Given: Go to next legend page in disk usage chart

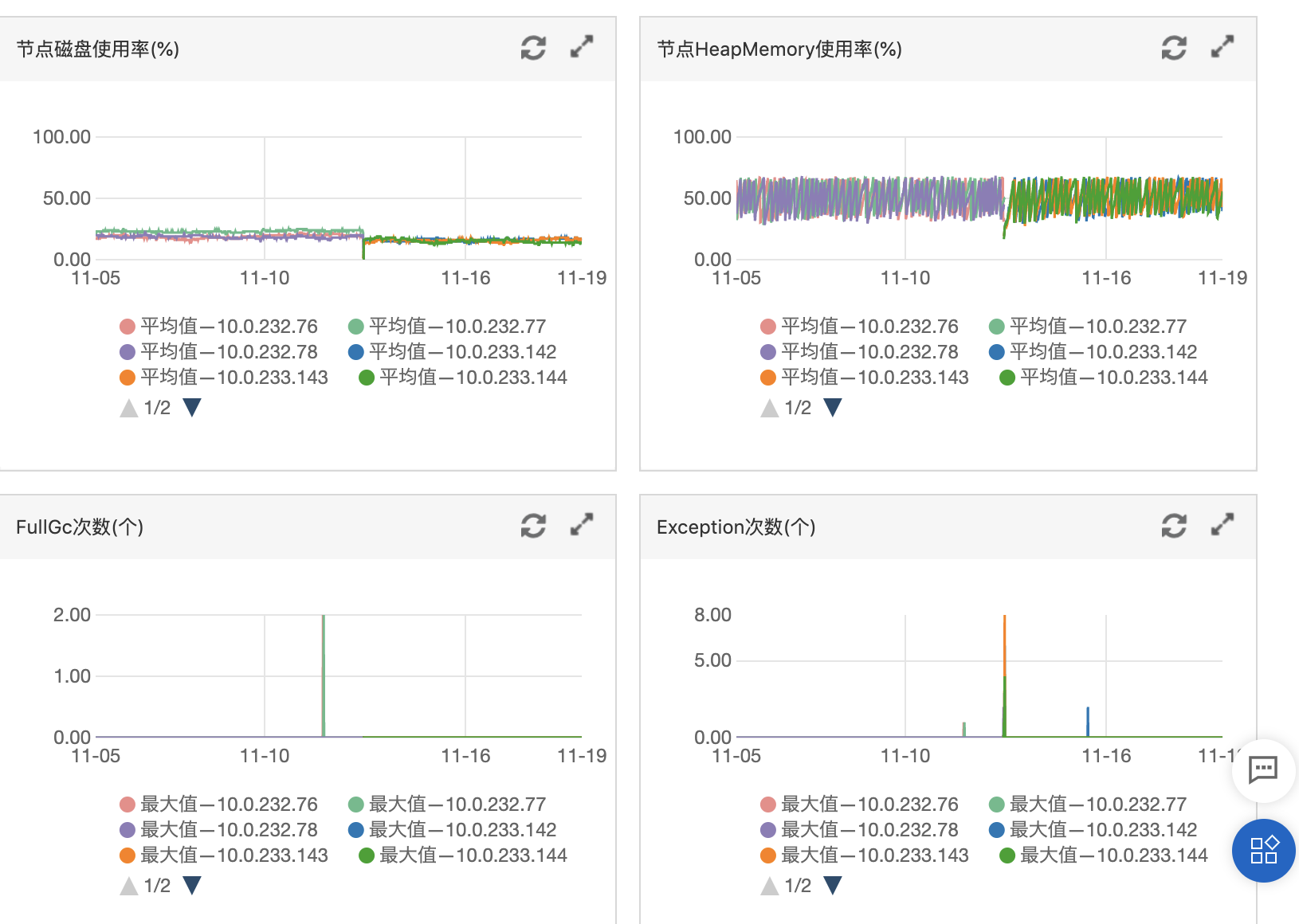Looking at the screenshot, I should click(x=192, y=408).
